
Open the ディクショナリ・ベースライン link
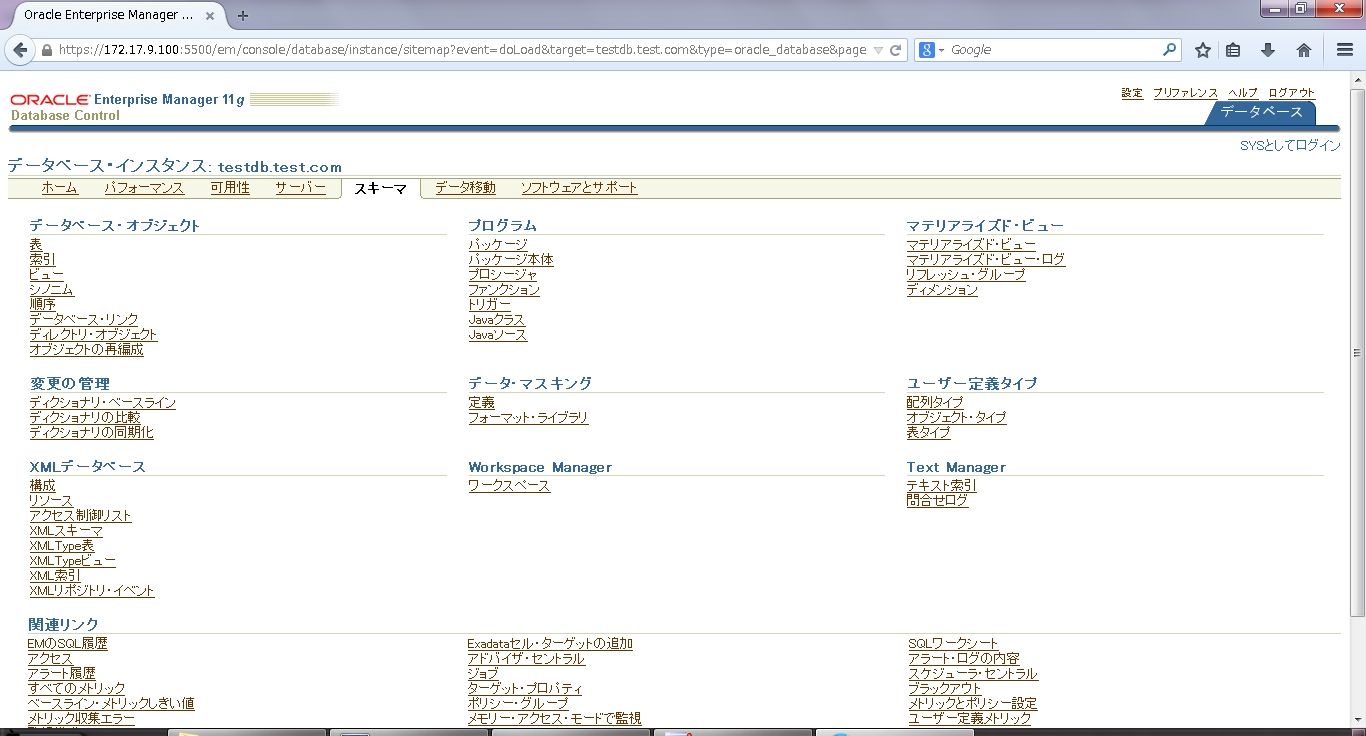pos(102,403)
